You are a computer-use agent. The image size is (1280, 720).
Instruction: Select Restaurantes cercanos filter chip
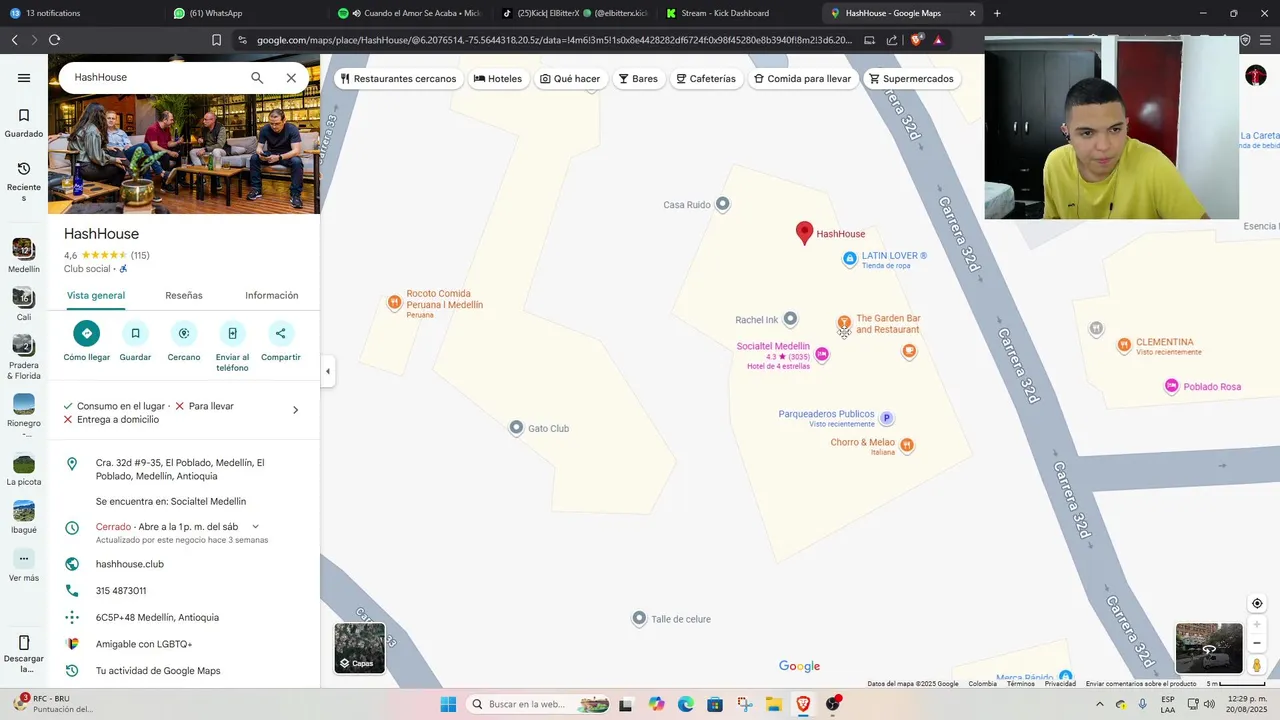click(397, 79)
